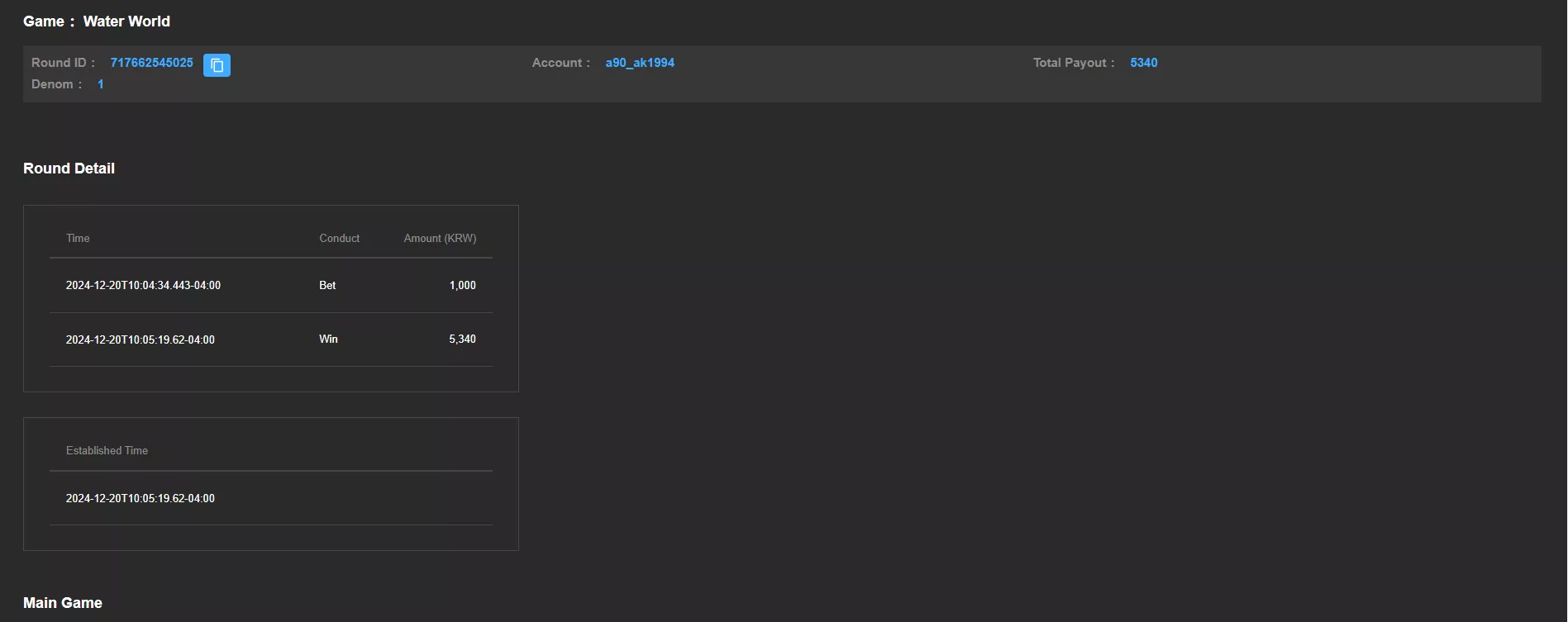Click the Main Game heading
The image size is (1568, 622).
[63, 603]
